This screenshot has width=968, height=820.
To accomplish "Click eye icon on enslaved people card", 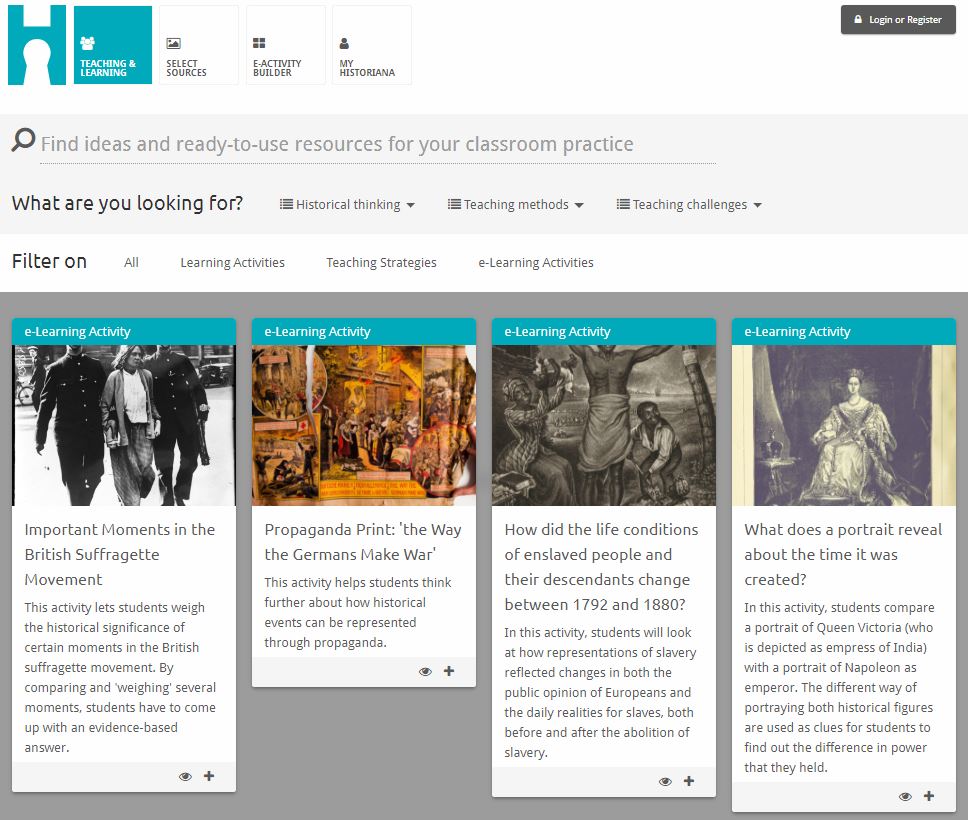I will click(665, 782).
